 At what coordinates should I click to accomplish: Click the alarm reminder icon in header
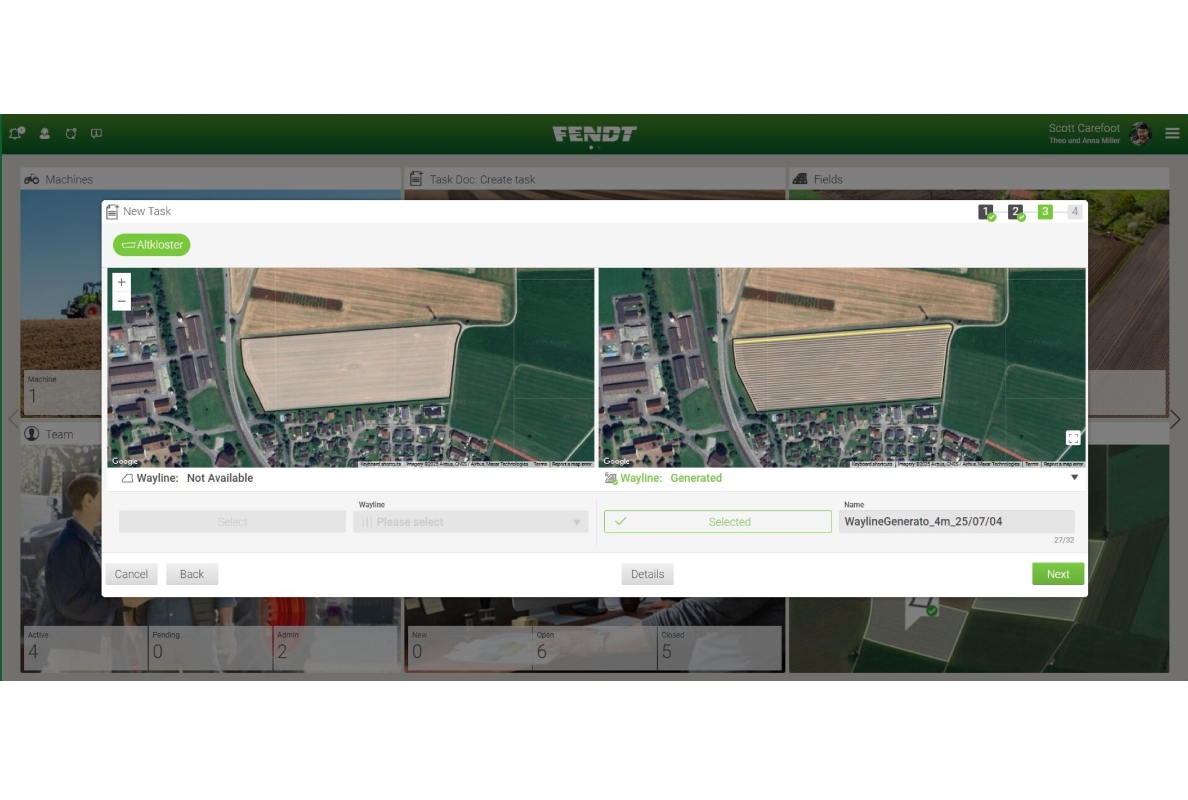(x=70, y=133)
